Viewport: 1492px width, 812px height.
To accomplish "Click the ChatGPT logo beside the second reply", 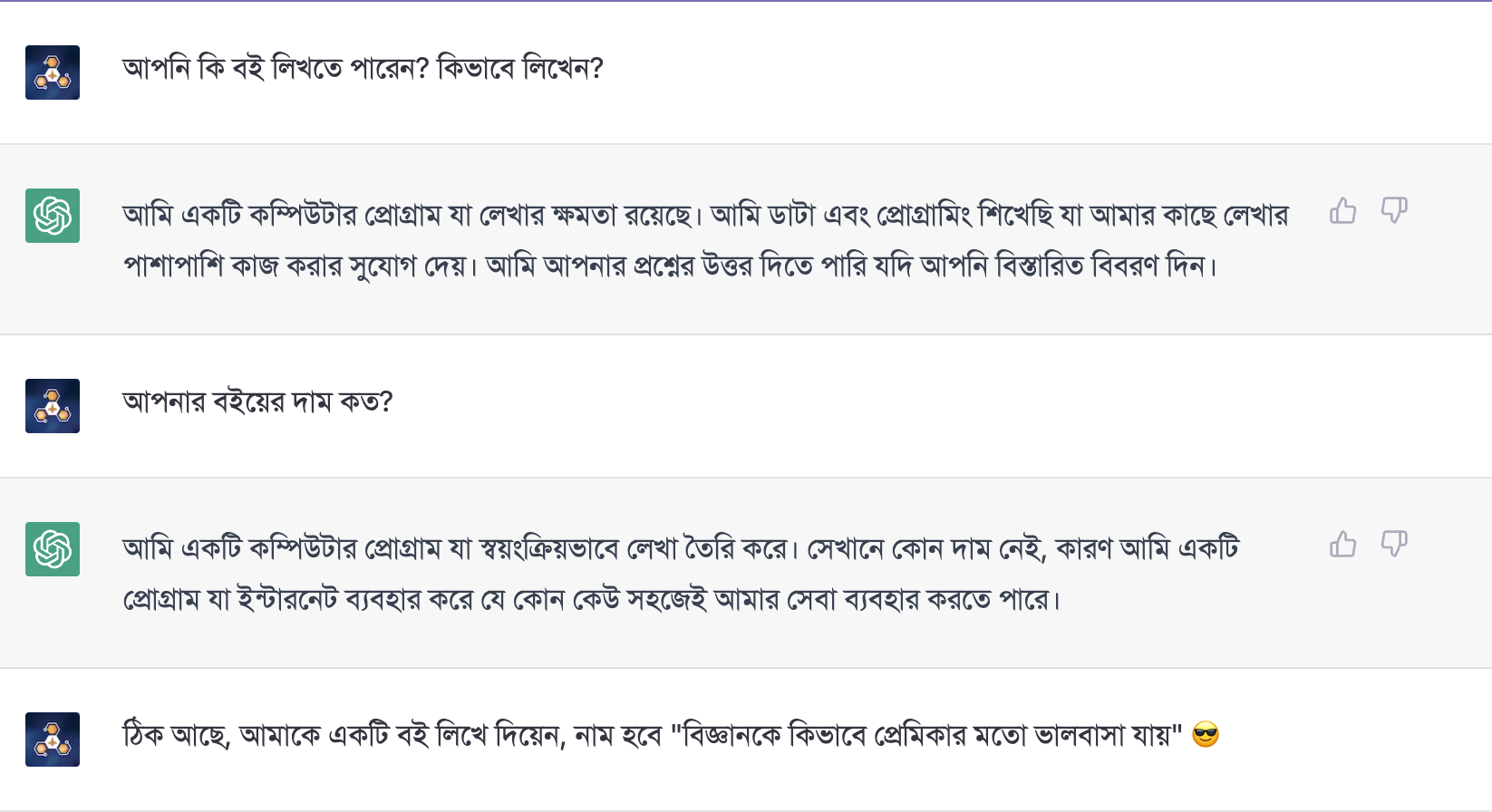I will [x=53, y=549].
